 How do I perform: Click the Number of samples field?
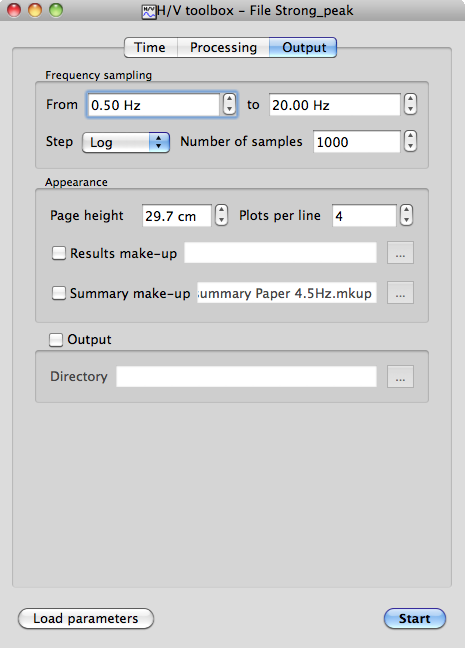[x=357, y=142]
